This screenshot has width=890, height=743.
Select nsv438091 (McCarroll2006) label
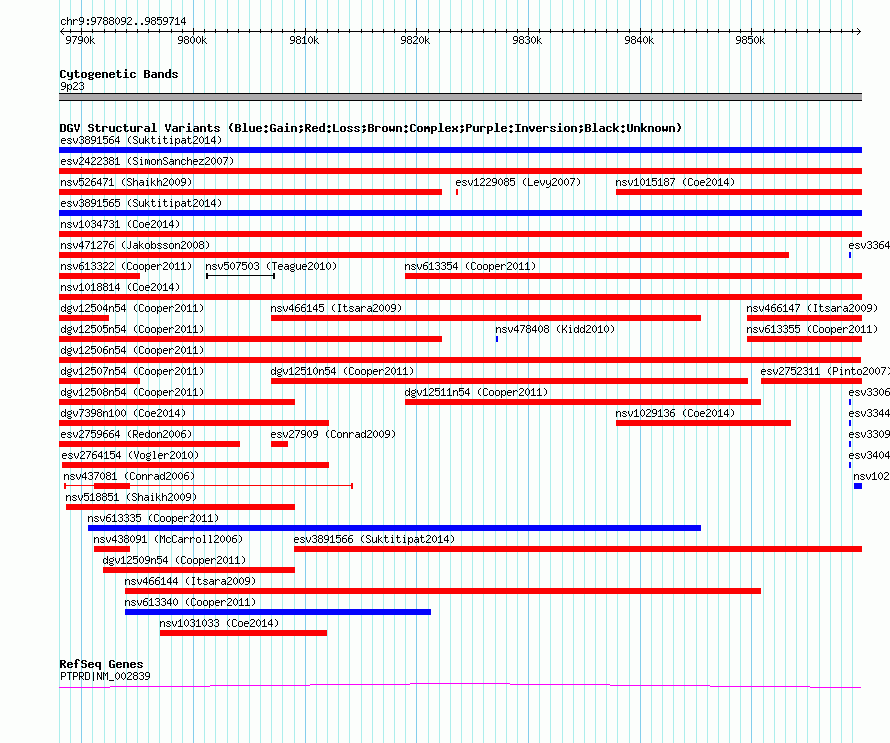click(x=168, y=539)
